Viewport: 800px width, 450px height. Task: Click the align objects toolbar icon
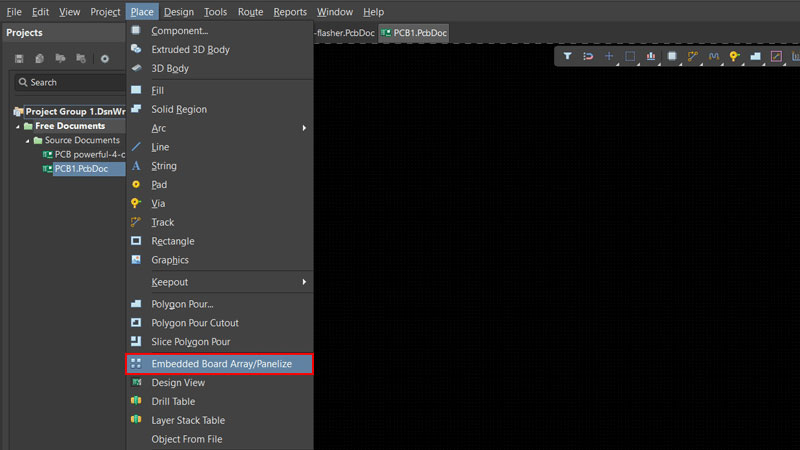(x=651, y=57)
